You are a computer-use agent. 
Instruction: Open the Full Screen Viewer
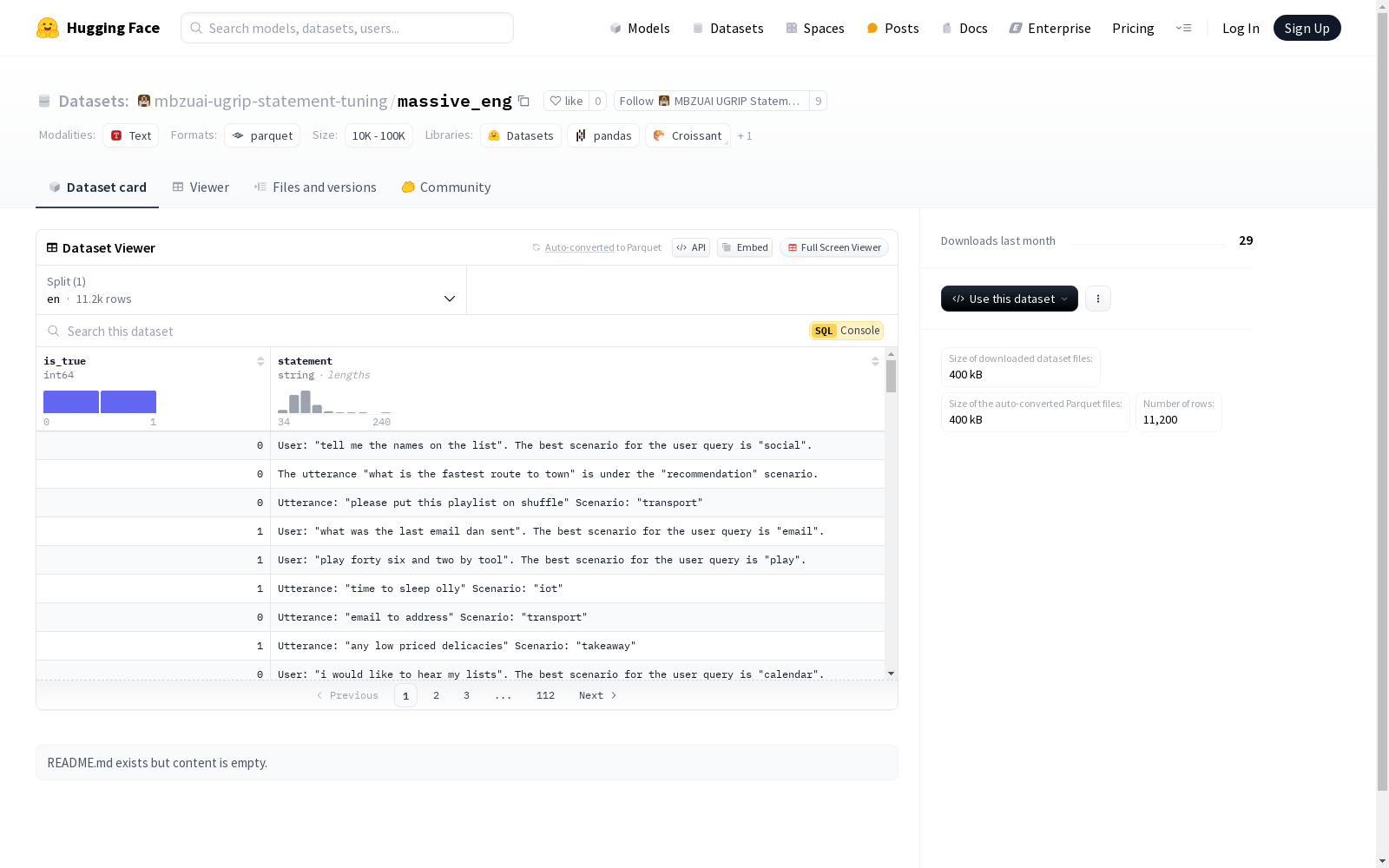(x=834, y=247)
